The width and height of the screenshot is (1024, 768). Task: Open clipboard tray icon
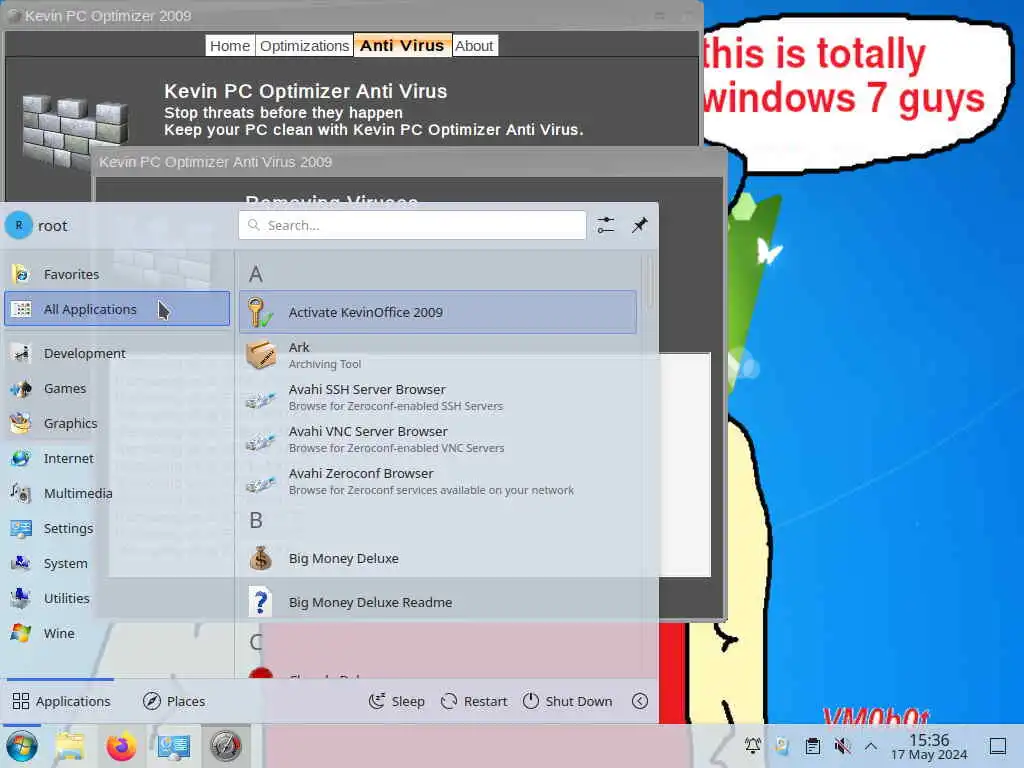tap(812, 746)
